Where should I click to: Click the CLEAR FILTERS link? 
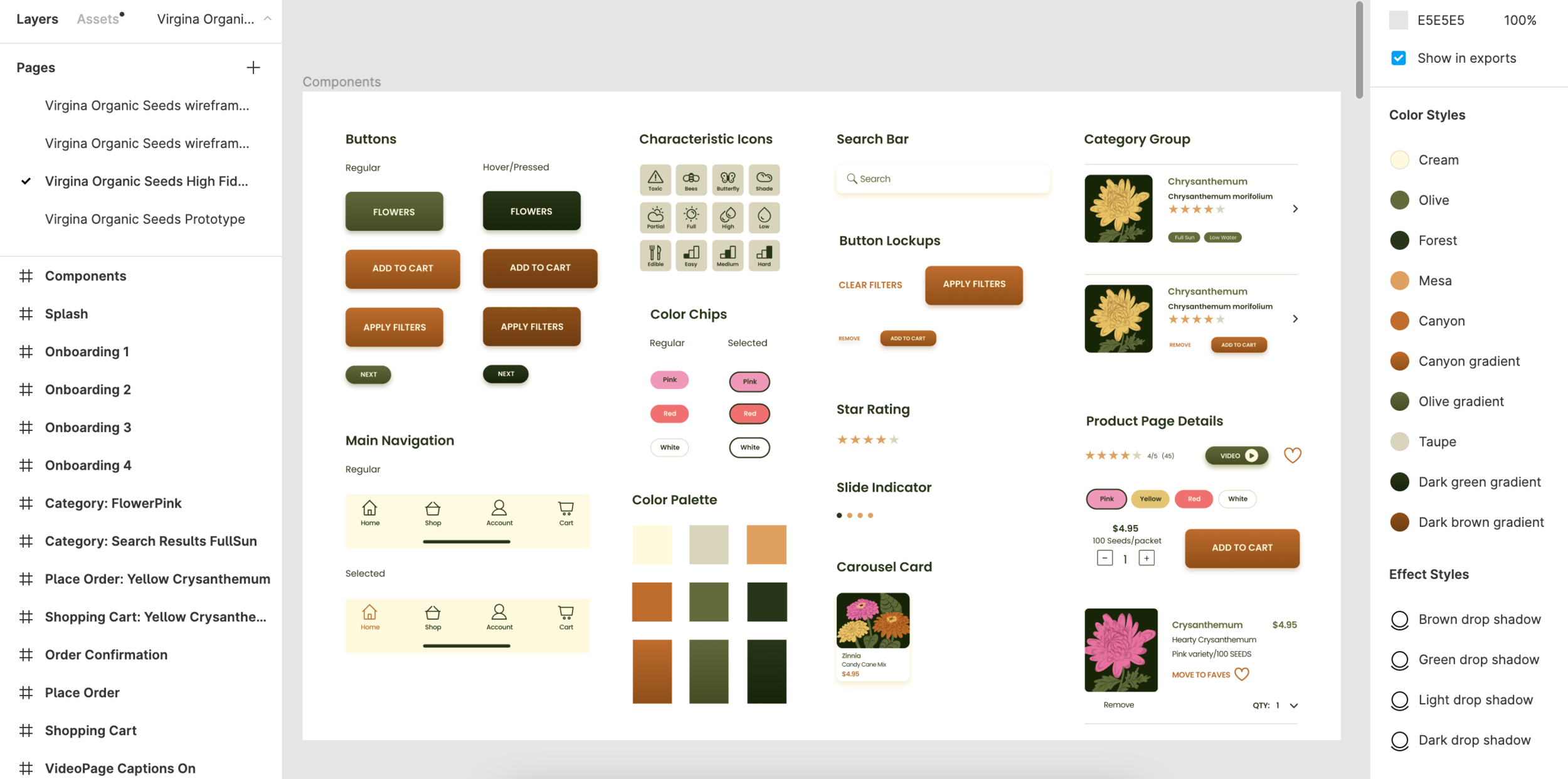coord(870,285)
